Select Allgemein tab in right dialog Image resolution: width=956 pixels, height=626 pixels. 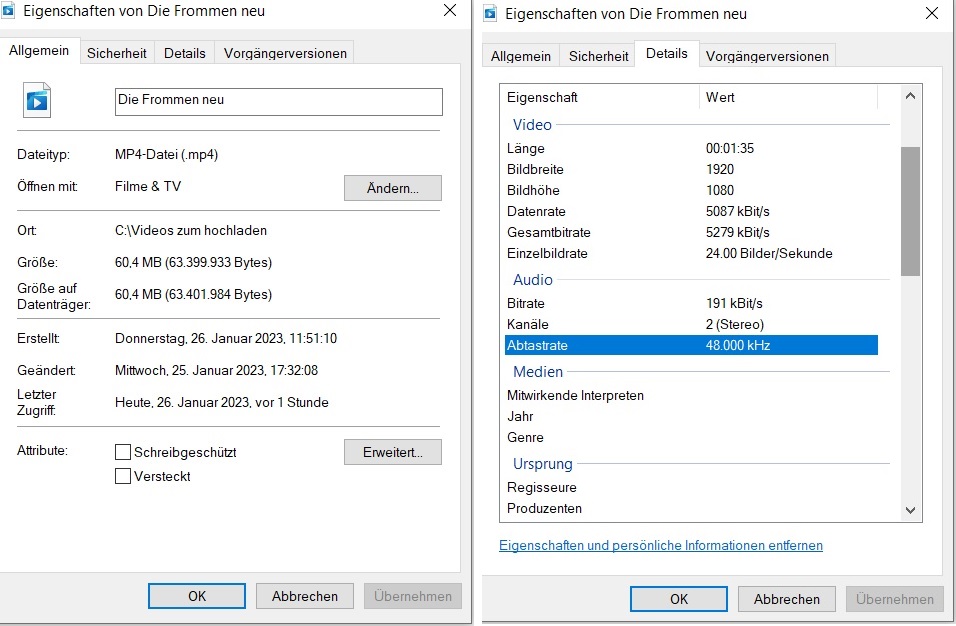coord(520,56)
